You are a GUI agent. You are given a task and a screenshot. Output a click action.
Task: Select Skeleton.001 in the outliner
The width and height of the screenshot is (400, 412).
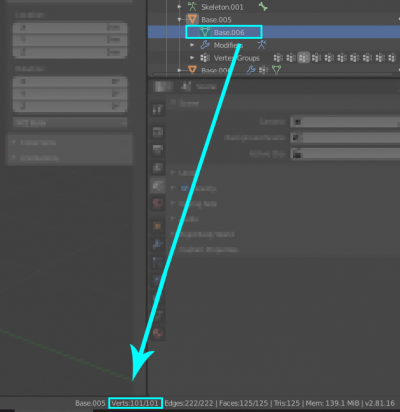(222, 7)
